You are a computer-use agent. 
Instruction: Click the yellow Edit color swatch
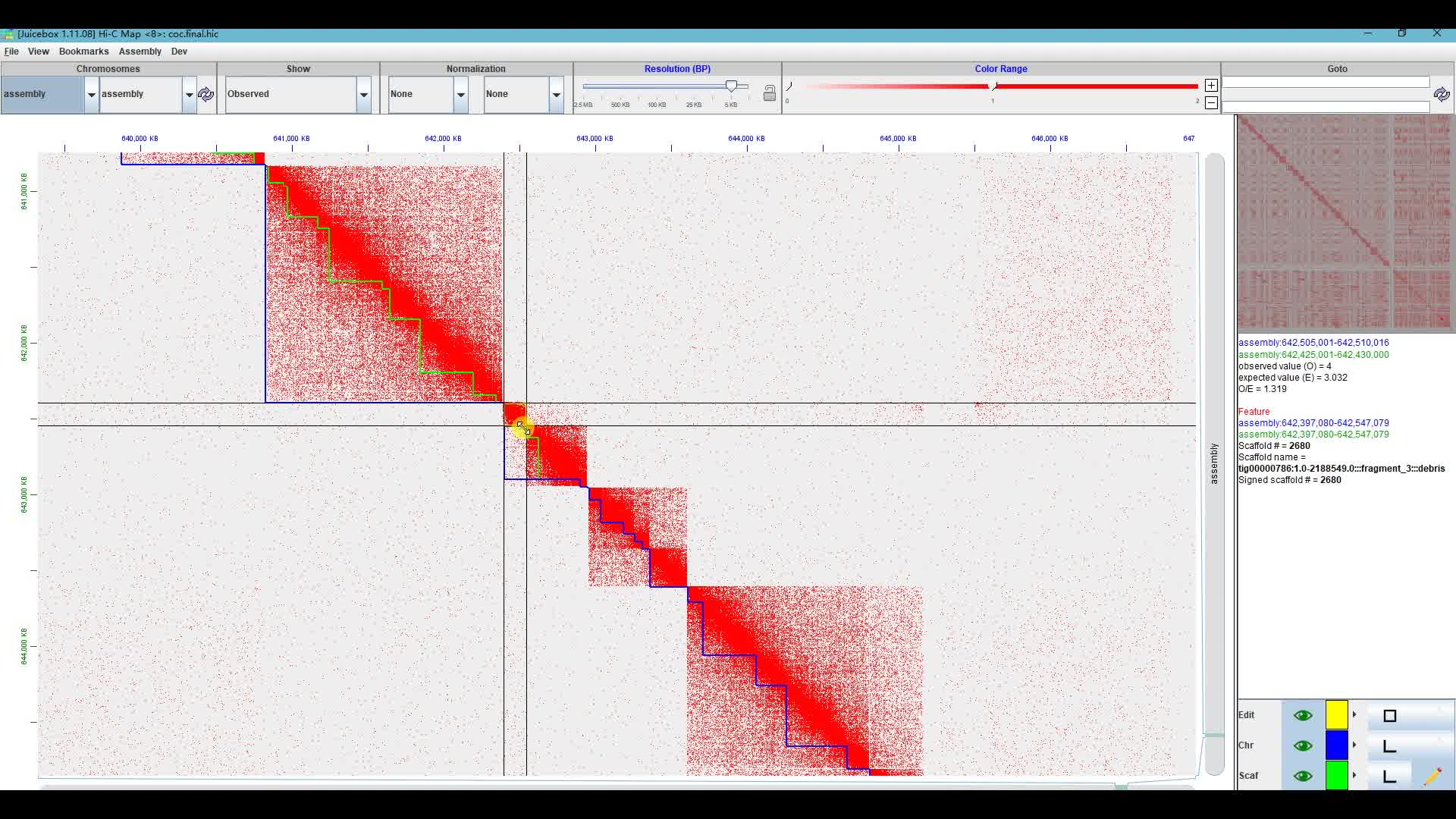pos(1336,715)
